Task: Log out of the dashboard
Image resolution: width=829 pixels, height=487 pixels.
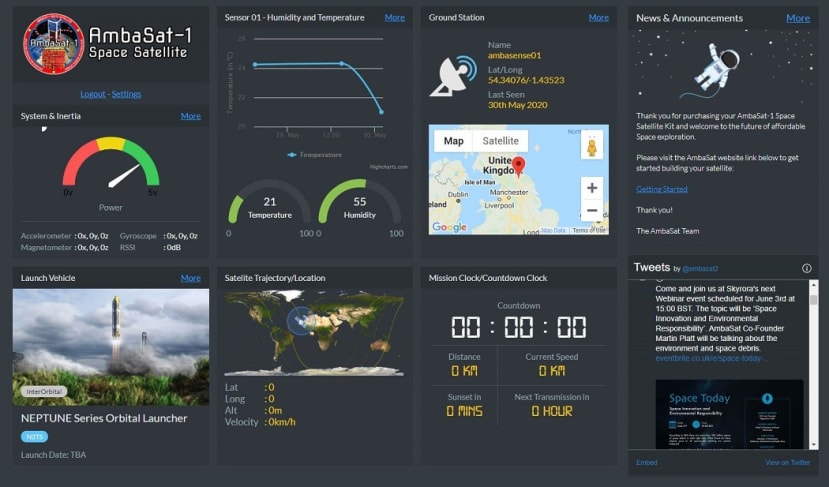Action: click(93, 94)
